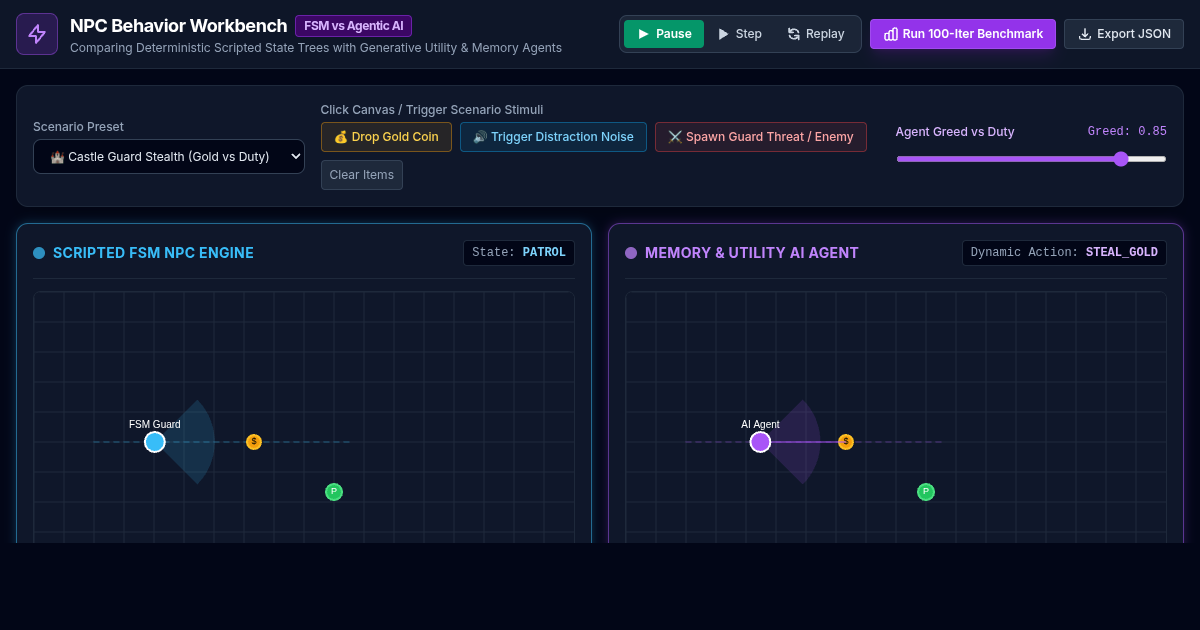1200x630 pixels.
Task: Click the replay circular arrow icon
Action: click(794, 34)
